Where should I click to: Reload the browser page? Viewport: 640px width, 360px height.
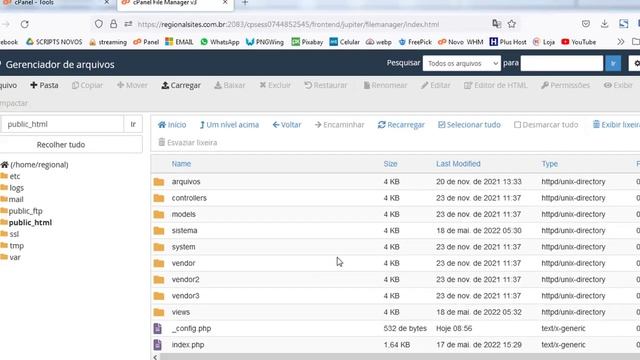[24, 24]
